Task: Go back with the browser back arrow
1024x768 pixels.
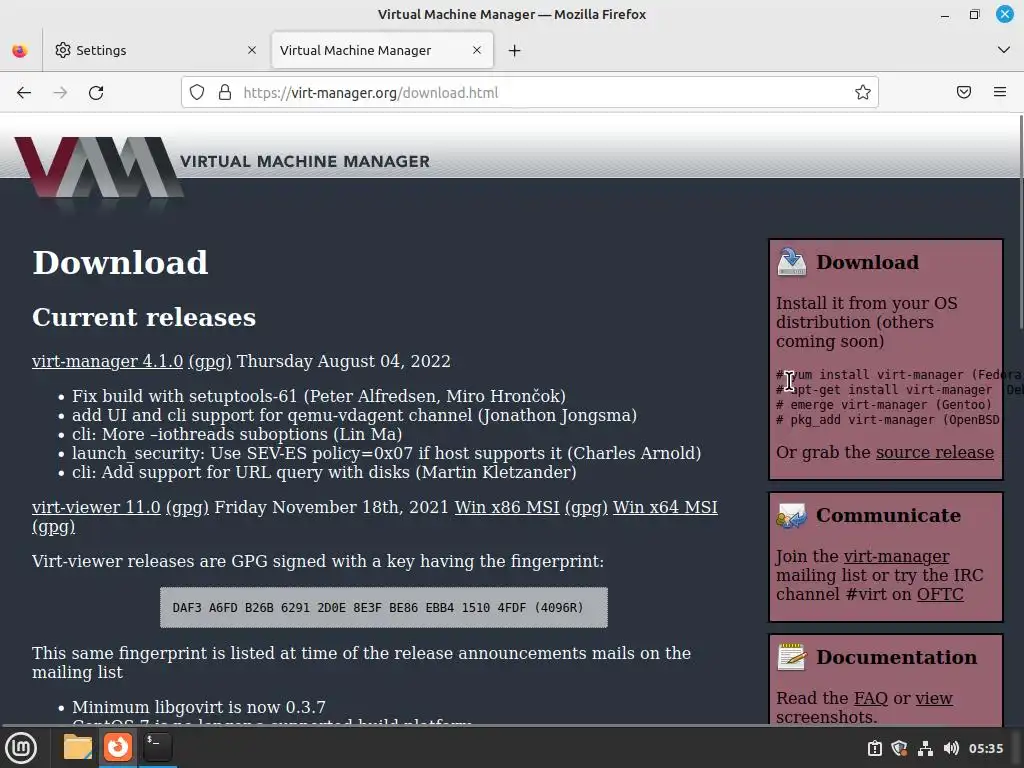Action: point(24,93)
